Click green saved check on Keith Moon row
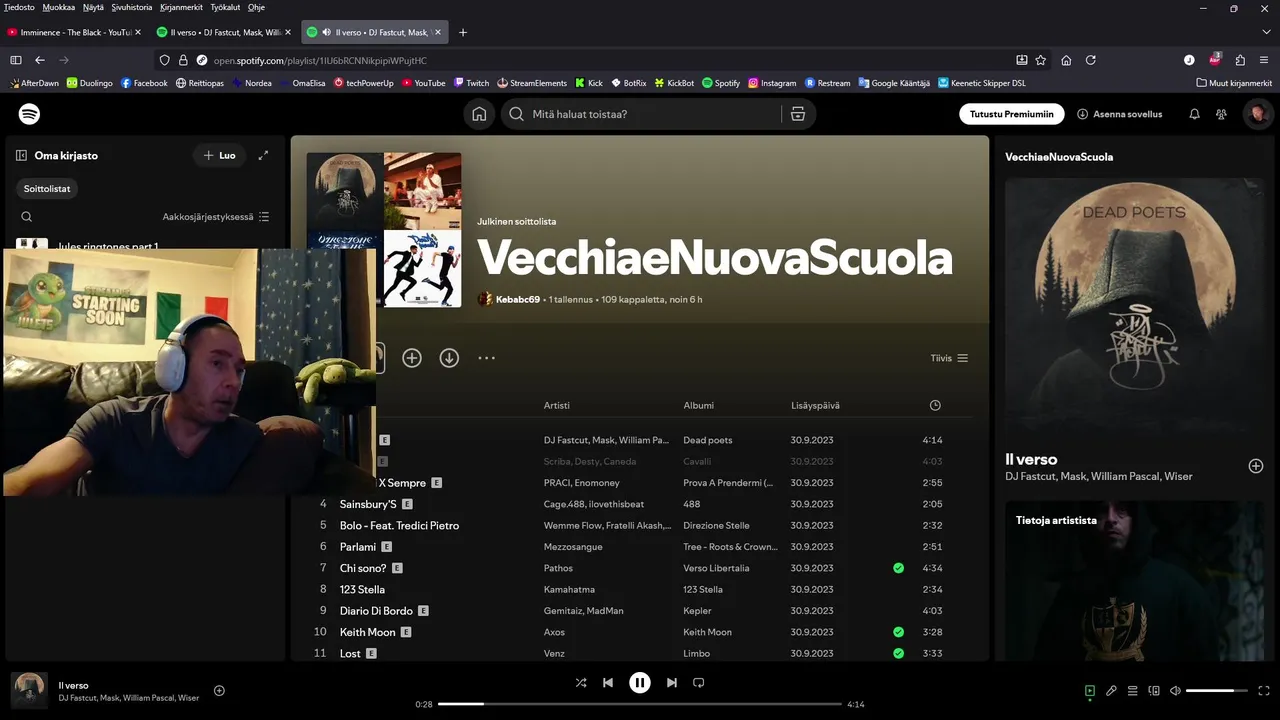Viewport: 1280px width, 720px height. click(898, 632)
